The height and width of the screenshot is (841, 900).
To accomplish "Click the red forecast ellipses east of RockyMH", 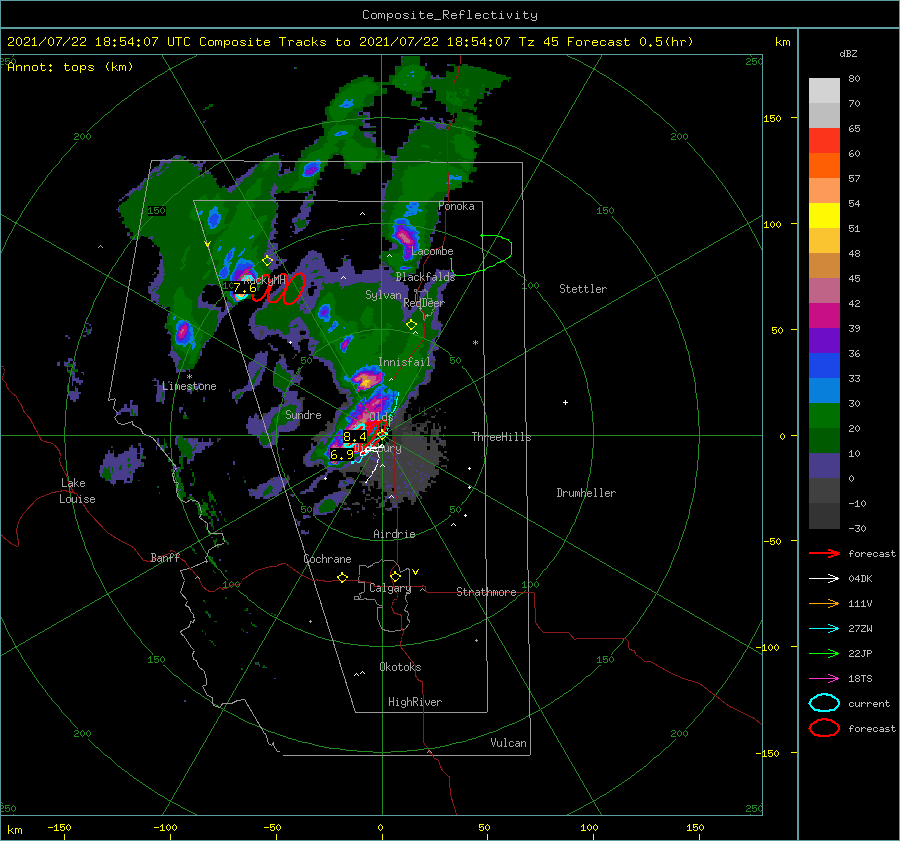I will coord(280,288).
